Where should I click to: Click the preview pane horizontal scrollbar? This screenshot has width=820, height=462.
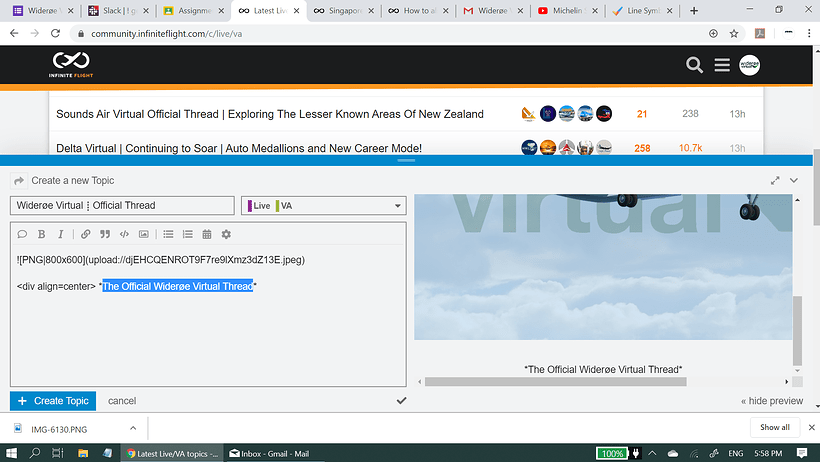click(x=555, y=382)
